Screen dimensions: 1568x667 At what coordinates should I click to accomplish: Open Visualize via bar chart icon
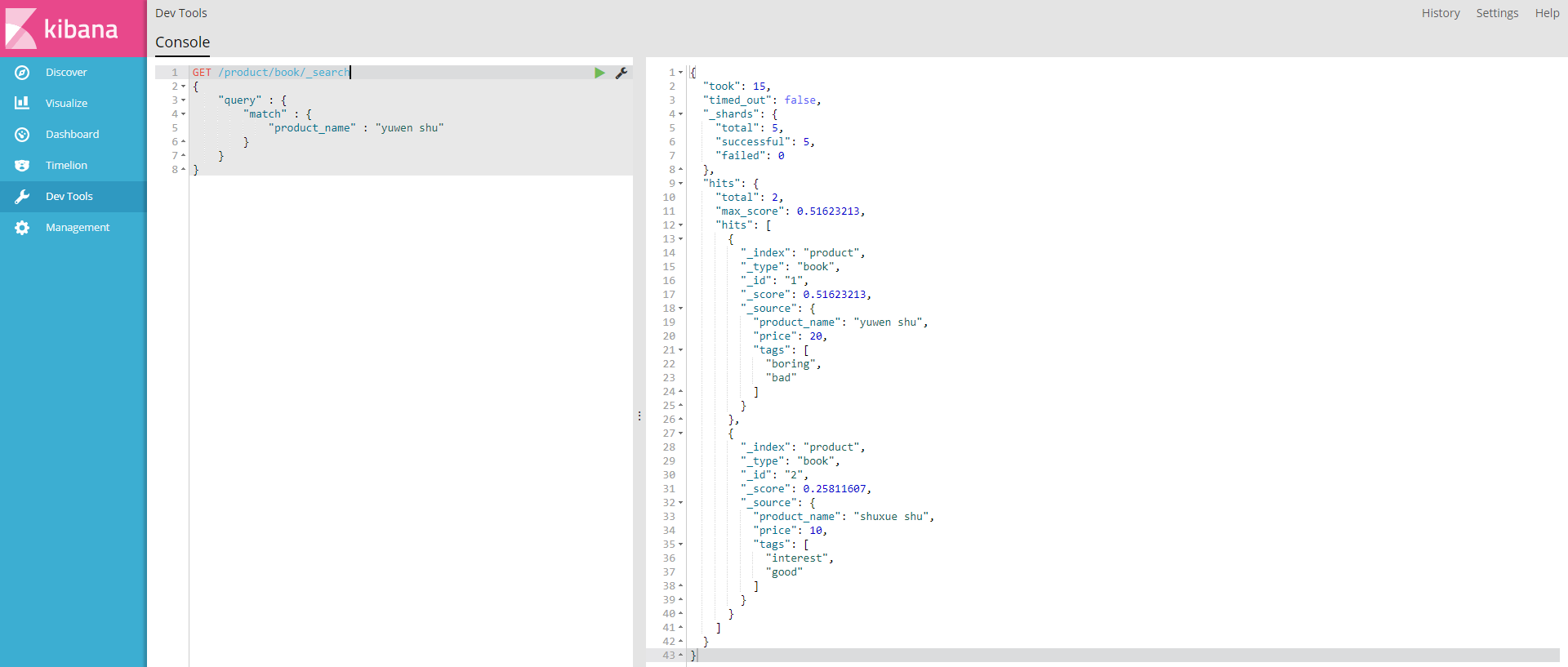(x=22, y=104)
